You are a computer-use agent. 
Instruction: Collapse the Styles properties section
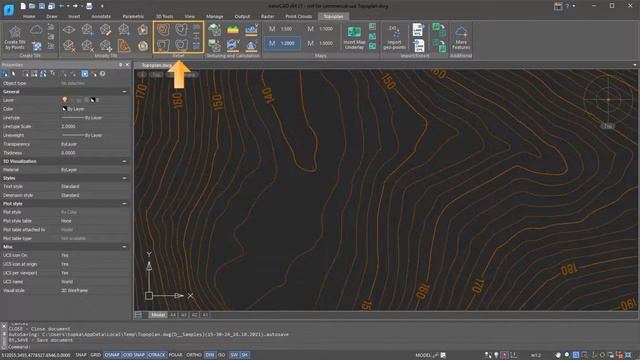point(124,178)
